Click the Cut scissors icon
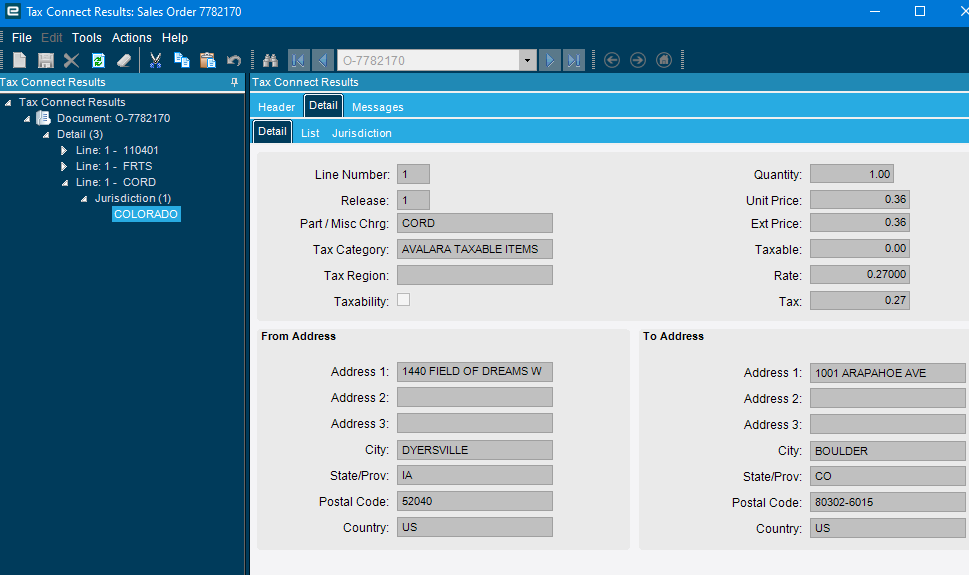The height and width of the screenshot is (575, 969). pyautogui.click(x=155, y=60)
